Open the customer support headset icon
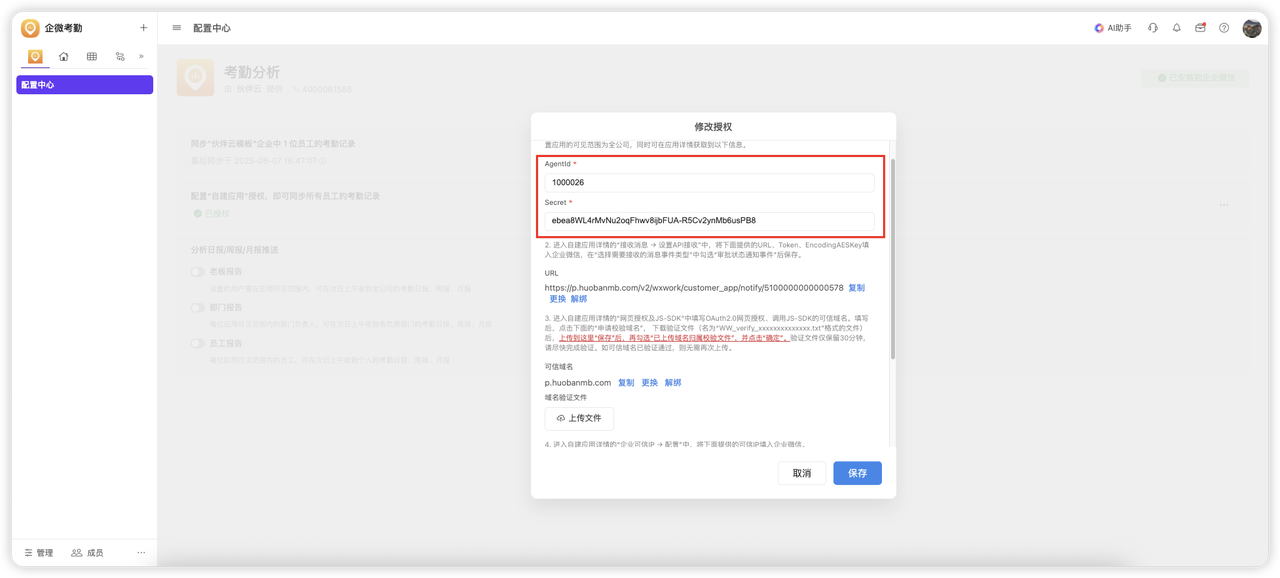Screen dimensions: 1280x578 1153,28
